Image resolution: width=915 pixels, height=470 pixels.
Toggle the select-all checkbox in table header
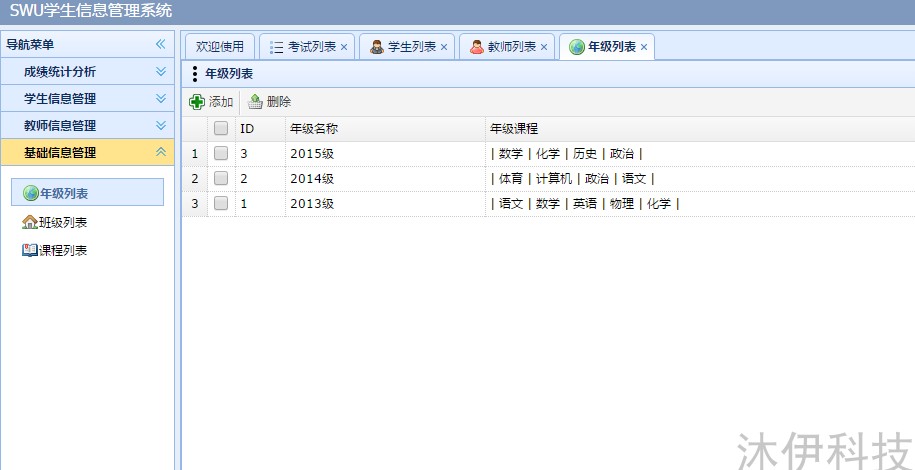221,128
